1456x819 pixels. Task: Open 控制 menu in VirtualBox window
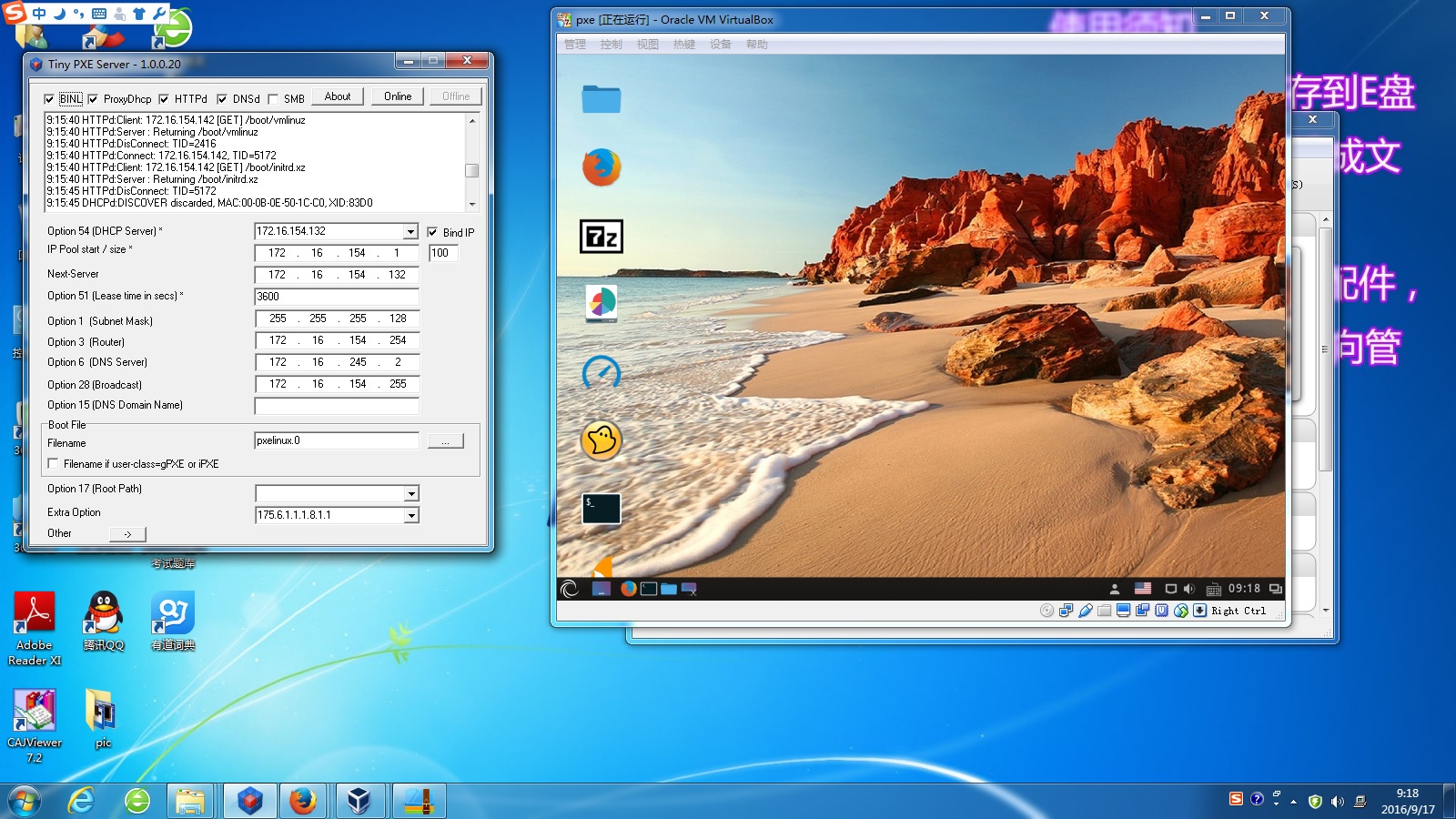612,45
